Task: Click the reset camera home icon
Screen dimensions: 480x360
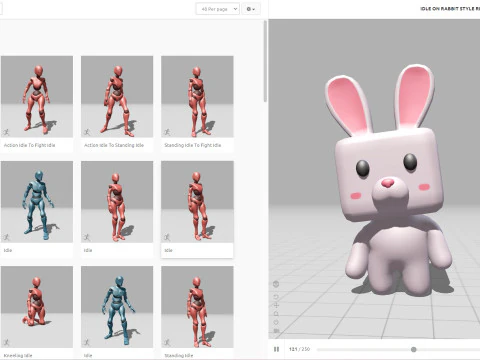Action: 276,314
